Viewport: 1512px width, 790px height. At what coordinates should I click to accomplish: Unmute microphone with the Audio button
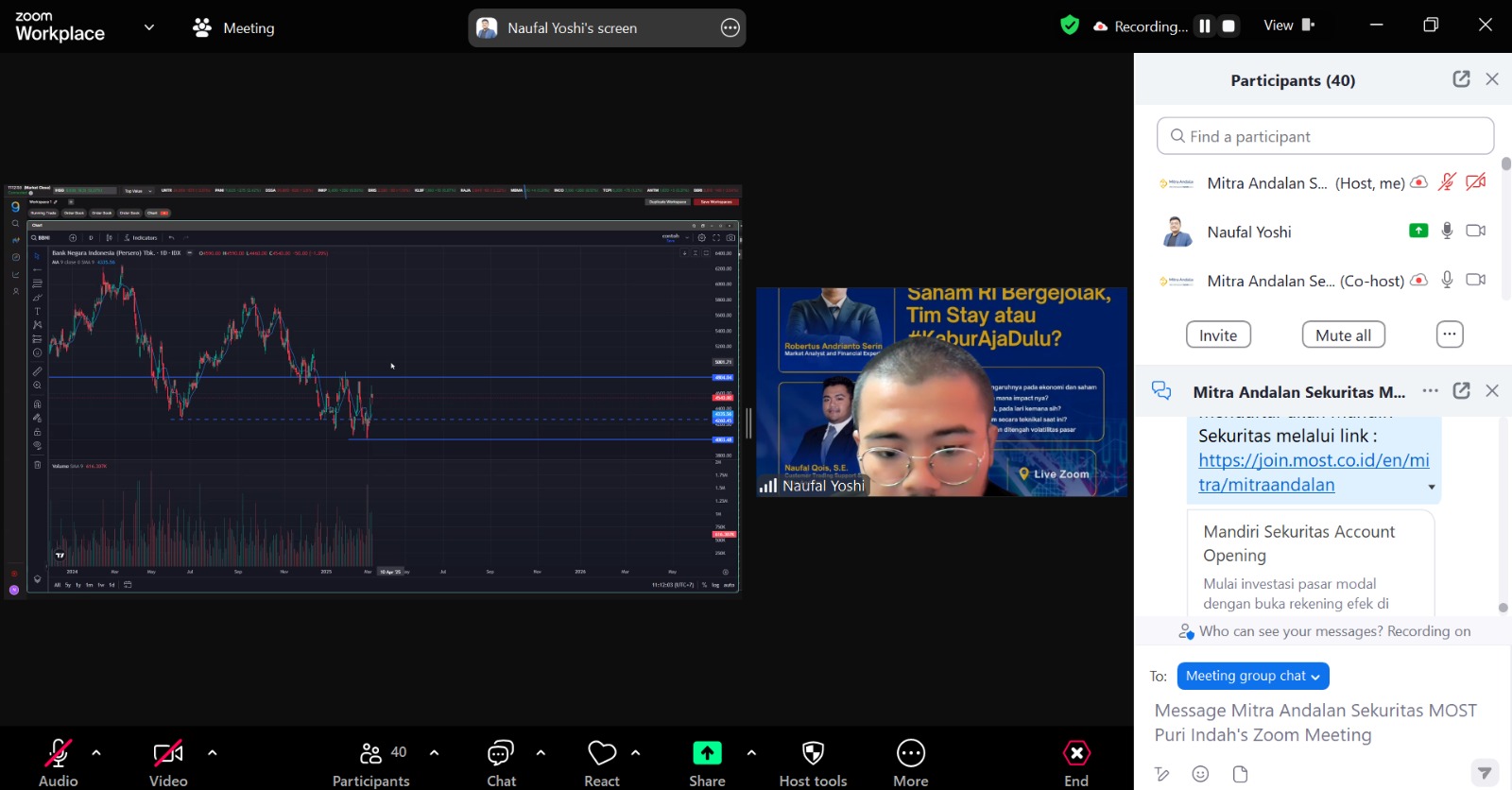pyautogui.click(x=58, y=754)
